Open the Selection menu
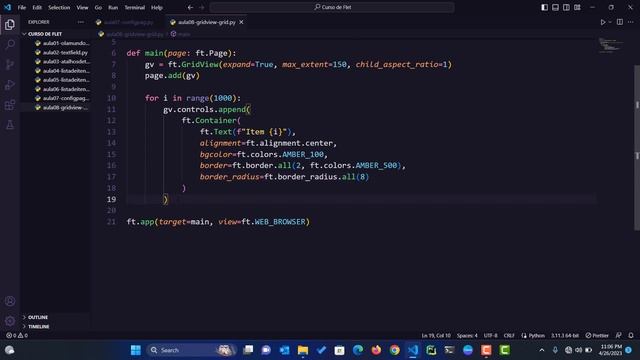 pyautogui.click(x=59, y=7)
